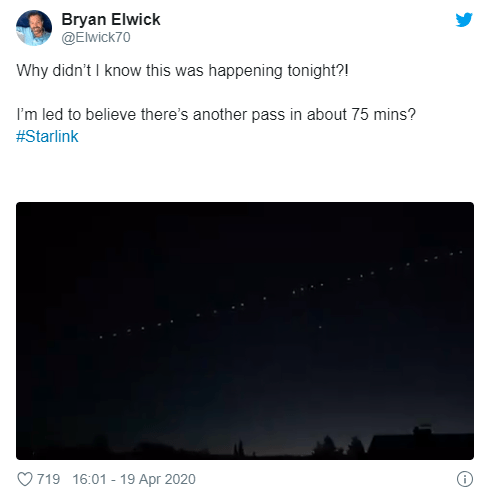
Task: Click the 719 likes count
Action: click(x=48, y=479)
